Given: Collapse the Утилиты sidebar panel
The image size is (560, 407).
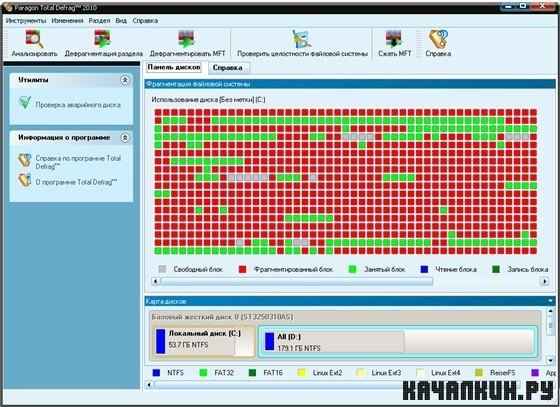Looking at the screenshot, I should point(125,80).
